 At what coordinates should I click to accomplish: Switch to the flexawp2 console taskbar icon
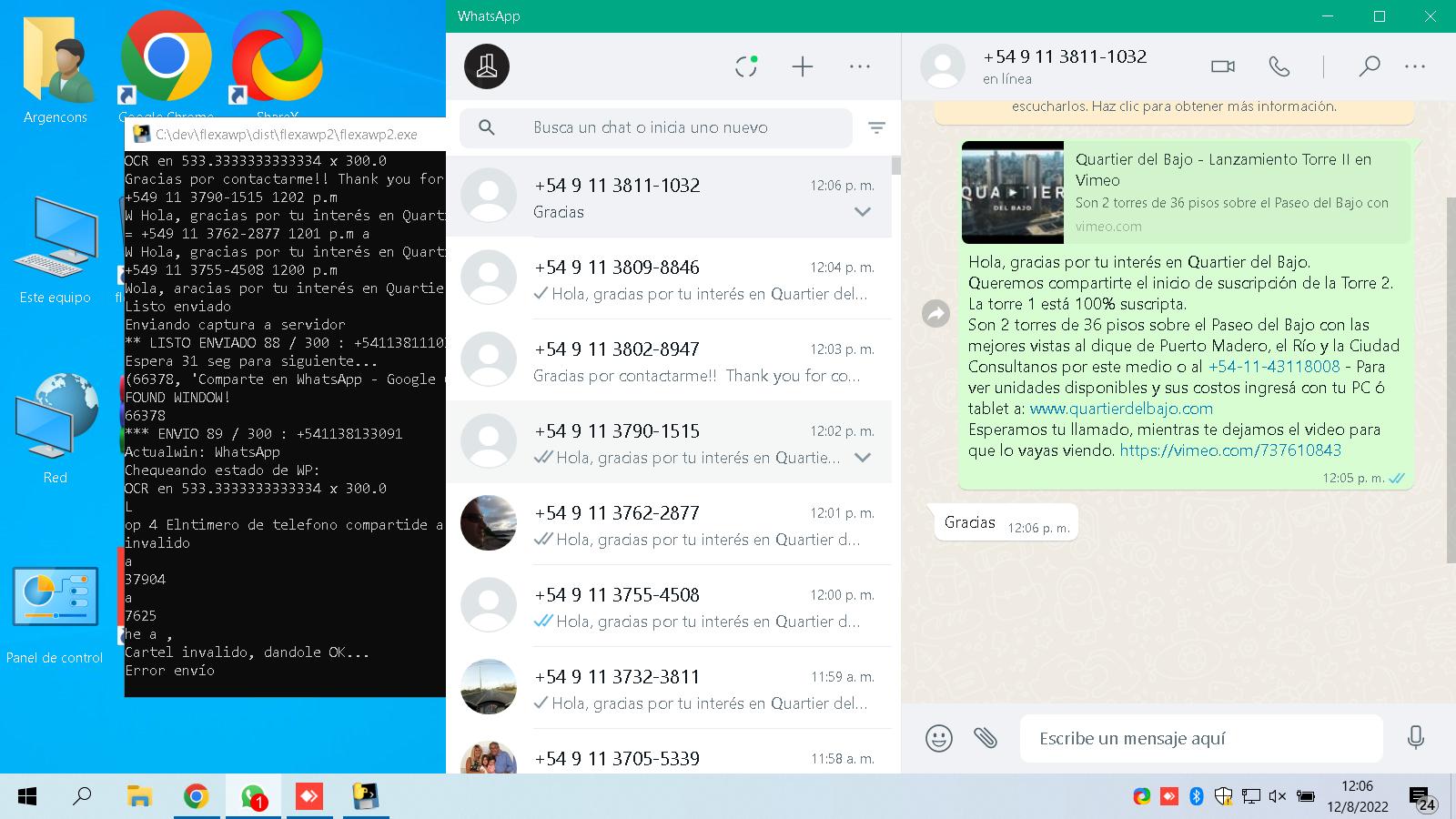click(x=366, y=797)
